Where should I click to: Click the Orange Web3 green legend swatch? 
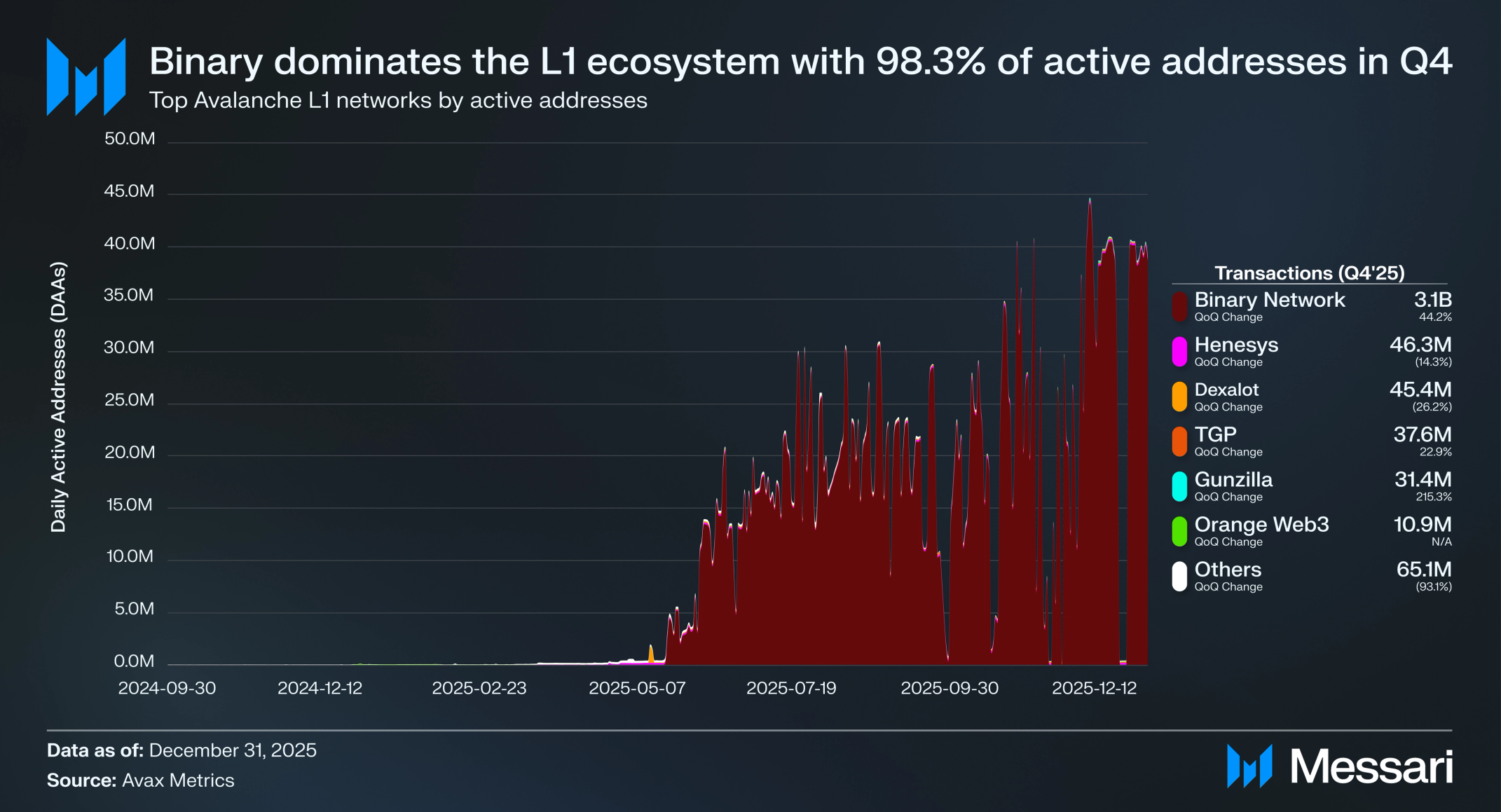pyautogui.click(x=1179, y=531)
